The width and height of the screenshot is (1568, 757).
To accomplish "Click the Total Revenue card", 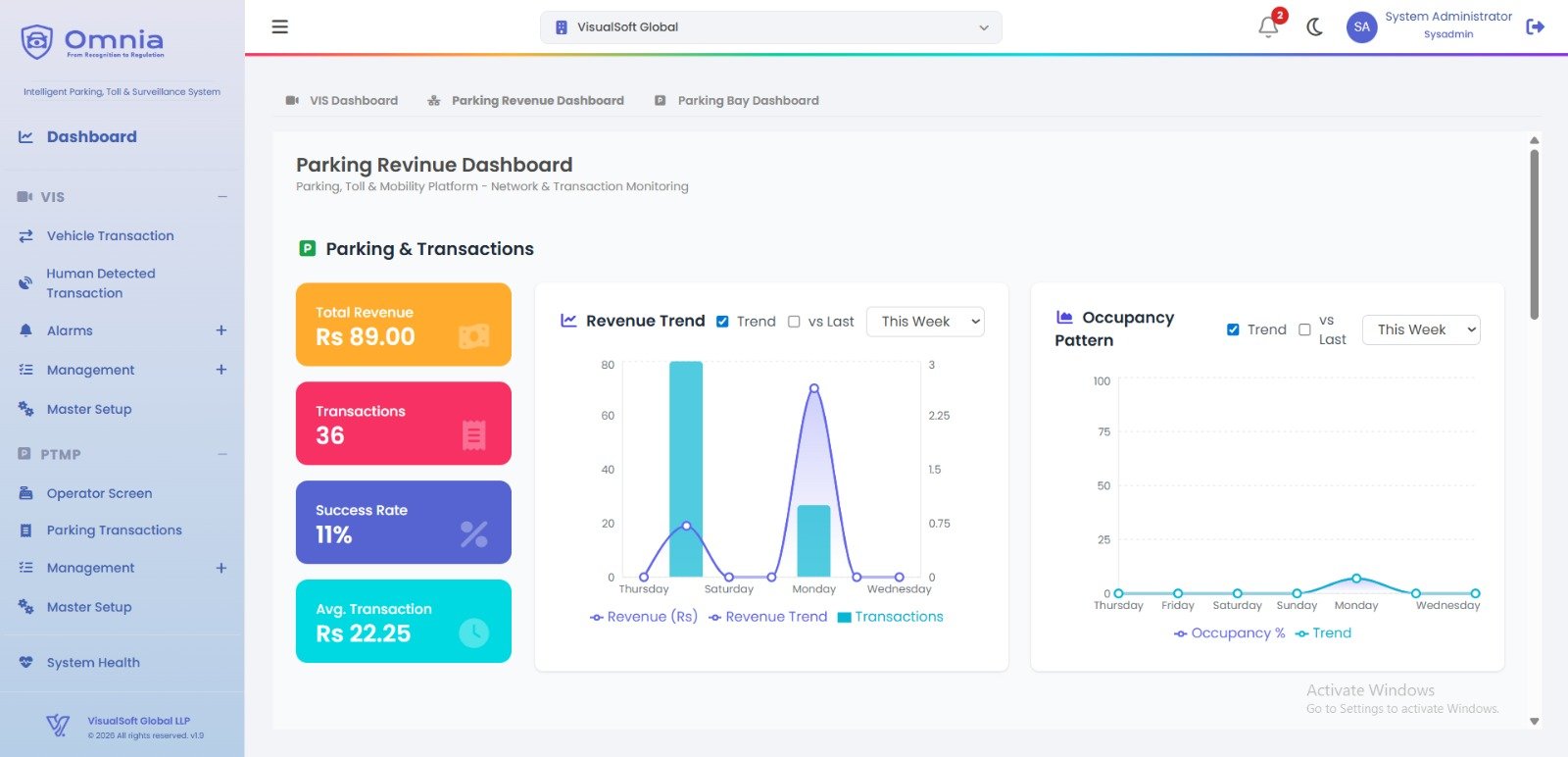I will point(404,325).
